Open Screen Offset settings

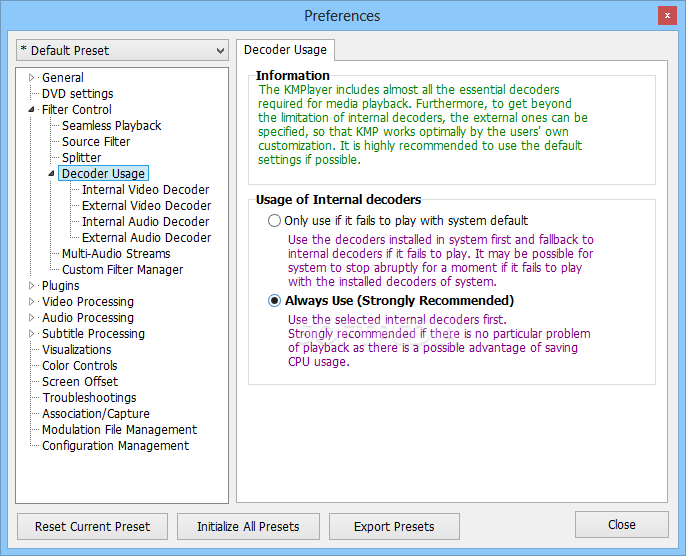tap(80, 381)
